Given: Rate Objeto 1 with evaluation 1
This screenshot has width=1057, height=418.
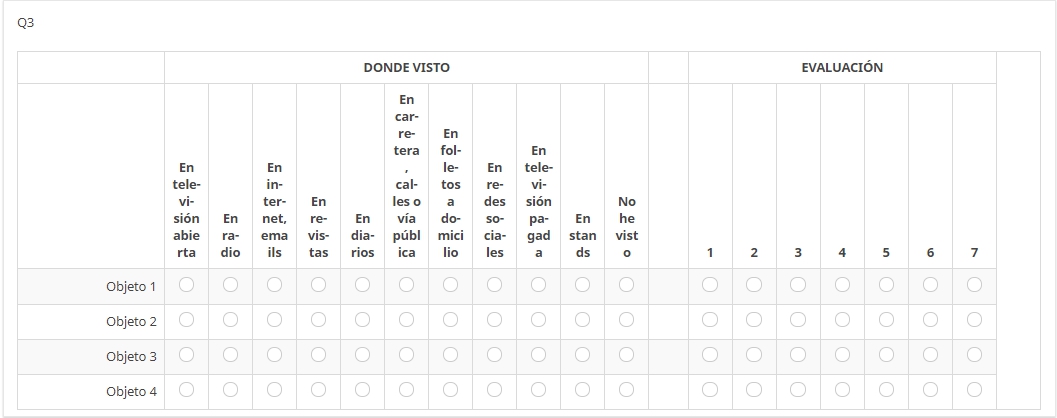Looking at the screenshot, I should click(710, 285).
